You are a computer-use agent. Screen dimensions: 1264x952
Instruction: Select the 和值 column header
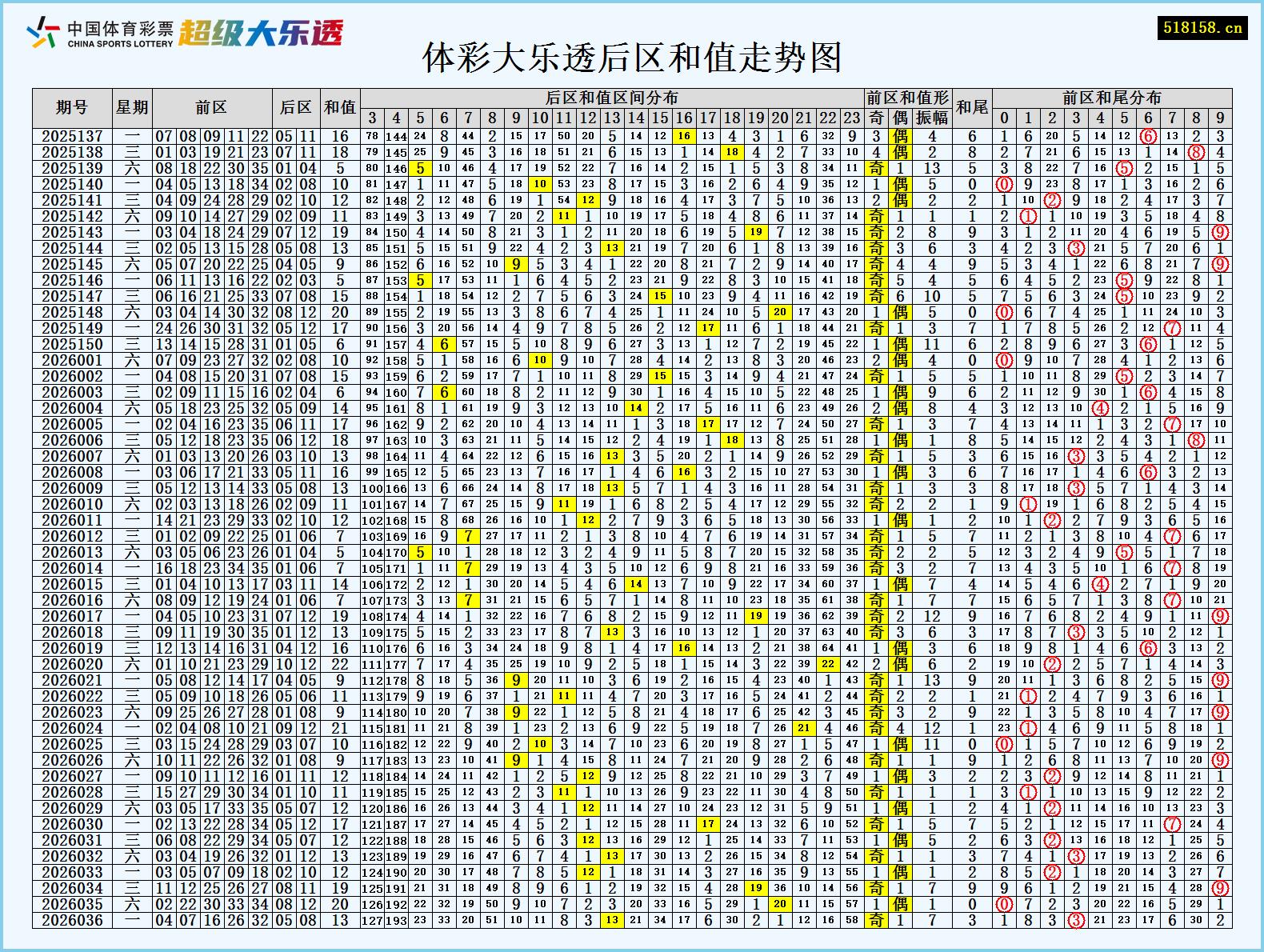pyautogui.click(x=340, y=107)
